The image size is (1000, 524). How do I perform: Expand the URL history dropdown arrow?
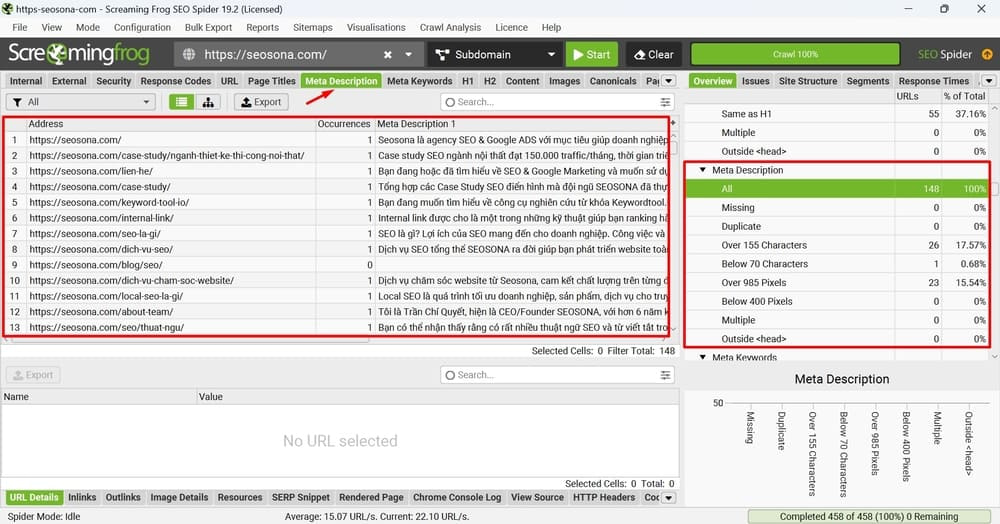coord(408,55)
